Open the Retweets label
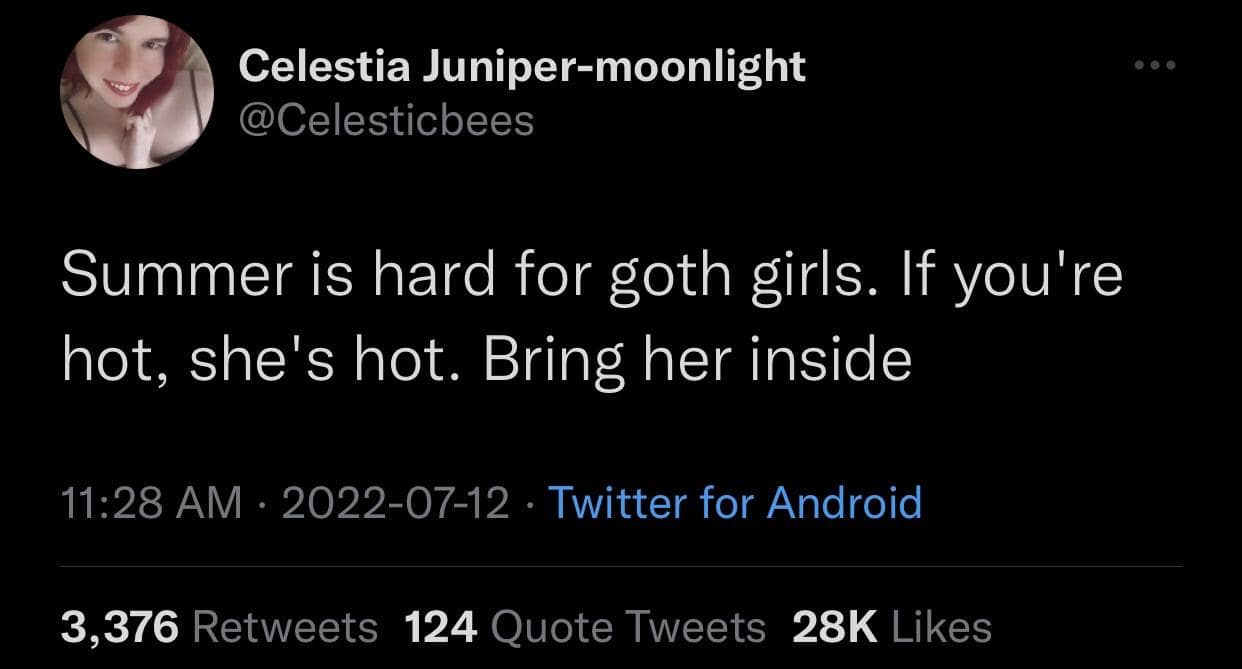Viewport: 1242px width, 669px height. (x=283, y=627)
